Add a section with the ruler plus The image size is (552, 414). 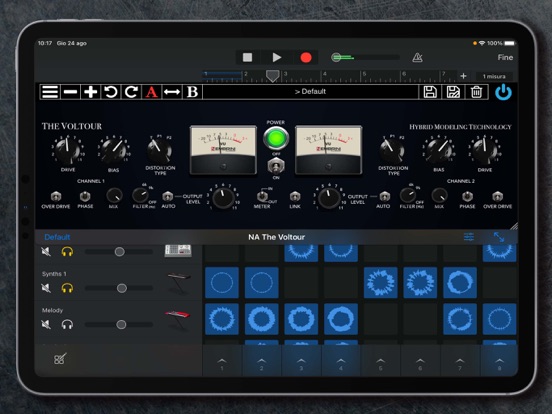point(463,76)
